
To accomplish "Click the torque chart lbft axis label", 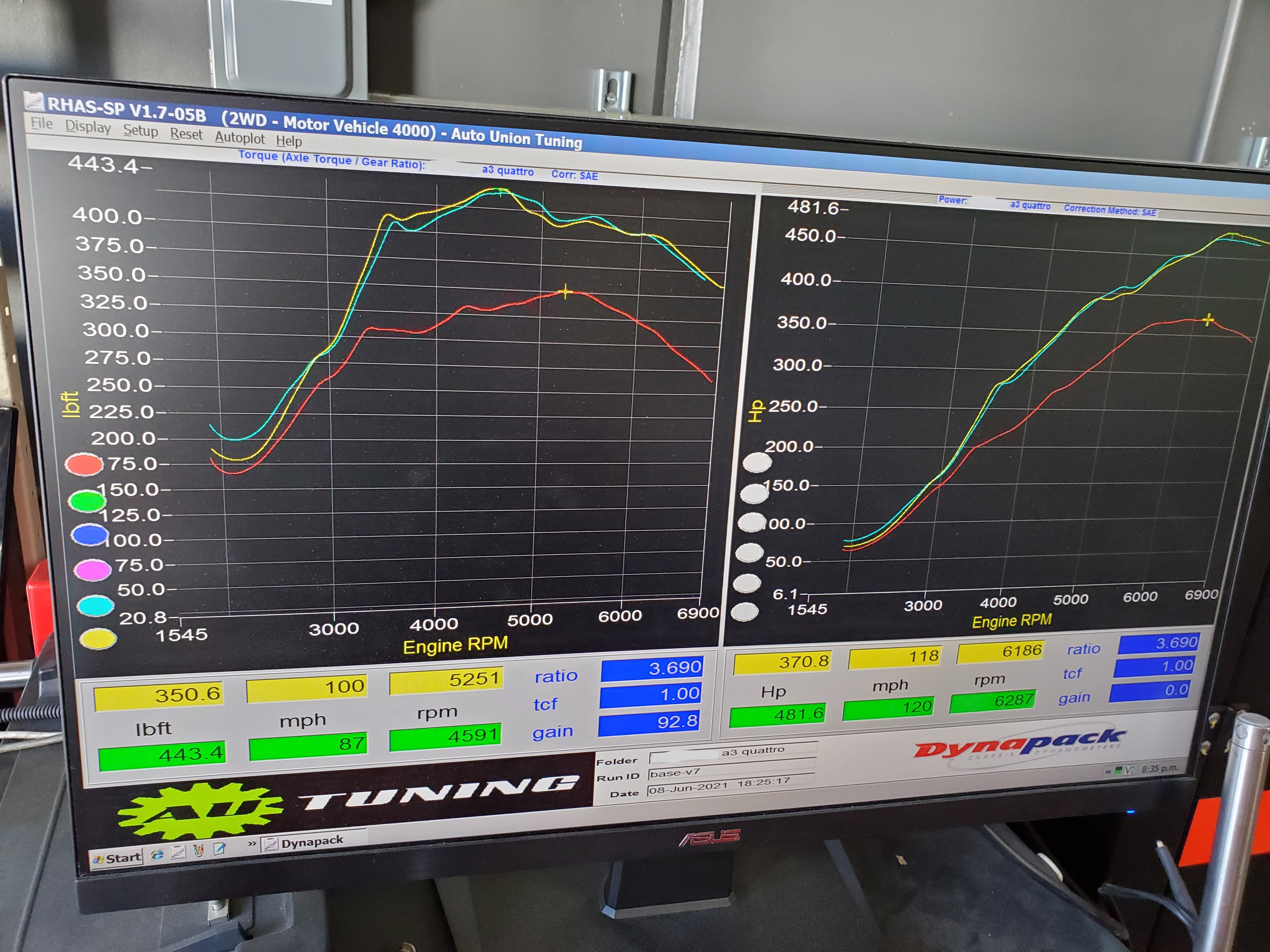I will [71, 405].
